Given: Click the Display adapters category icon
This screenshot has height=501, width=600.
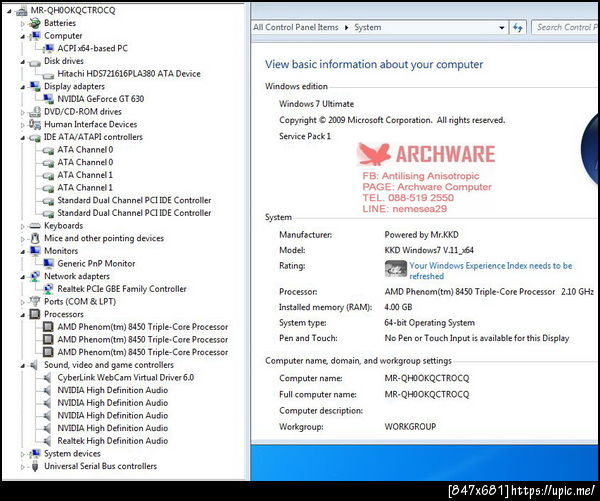Looking at the screenshot, I should pyautogui.click(x=35, y=86).
